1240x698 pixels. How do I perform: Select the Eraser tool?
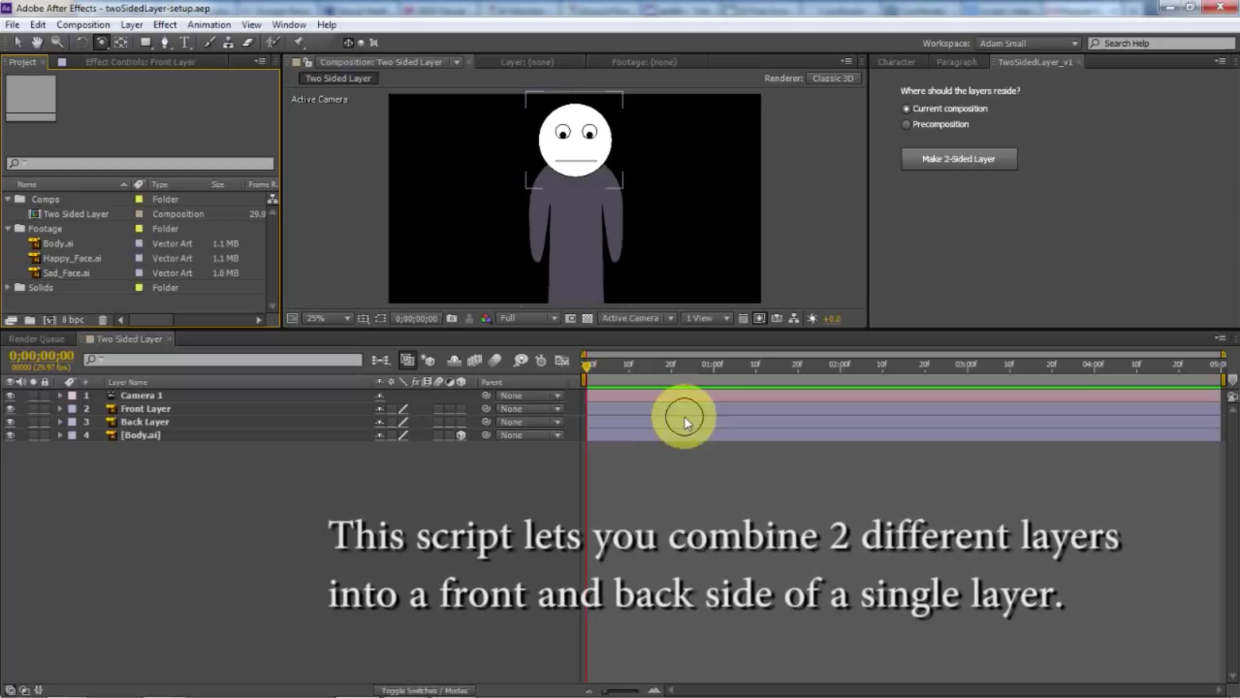(x=248, y=42)
